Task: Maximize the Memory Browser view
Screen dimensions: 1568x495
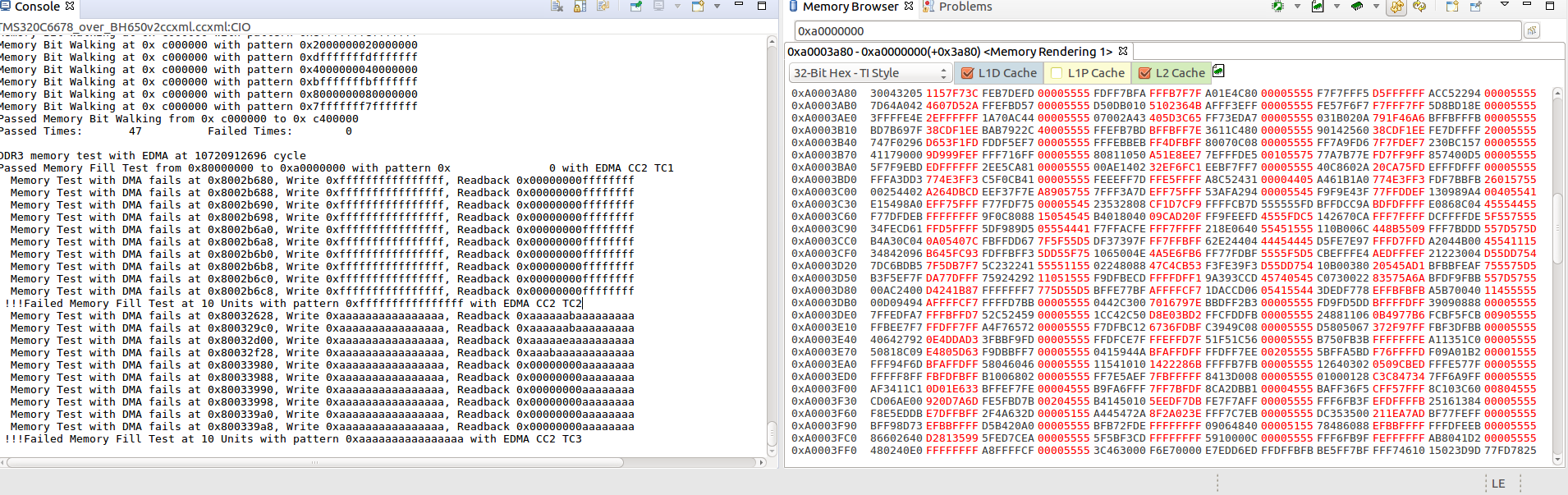Action: tap(1550, 6)
